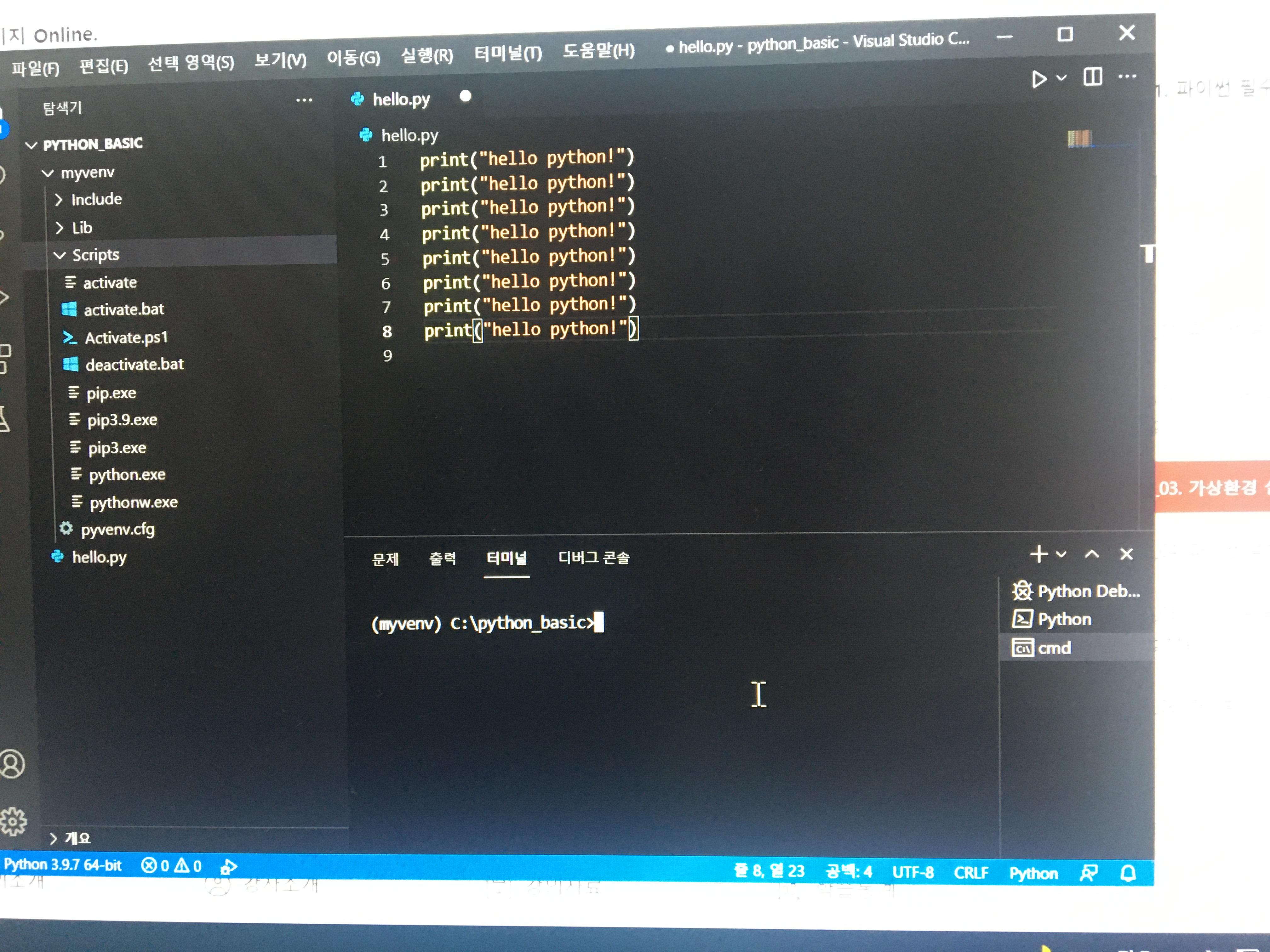Close the terminal panel with X icon
Viewport: 1270px width, 952px height.
pos(1126,554)
